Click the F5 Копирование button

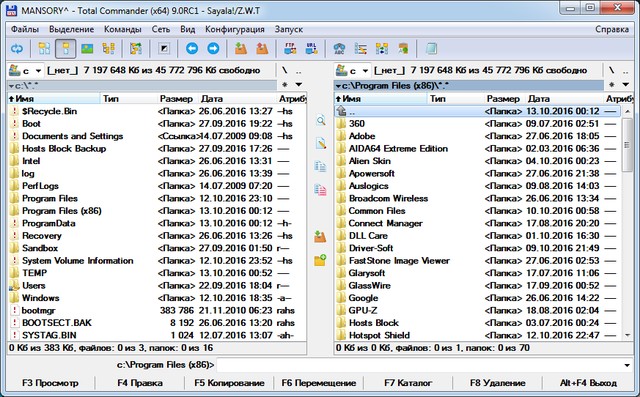click(x=229, y=383)
